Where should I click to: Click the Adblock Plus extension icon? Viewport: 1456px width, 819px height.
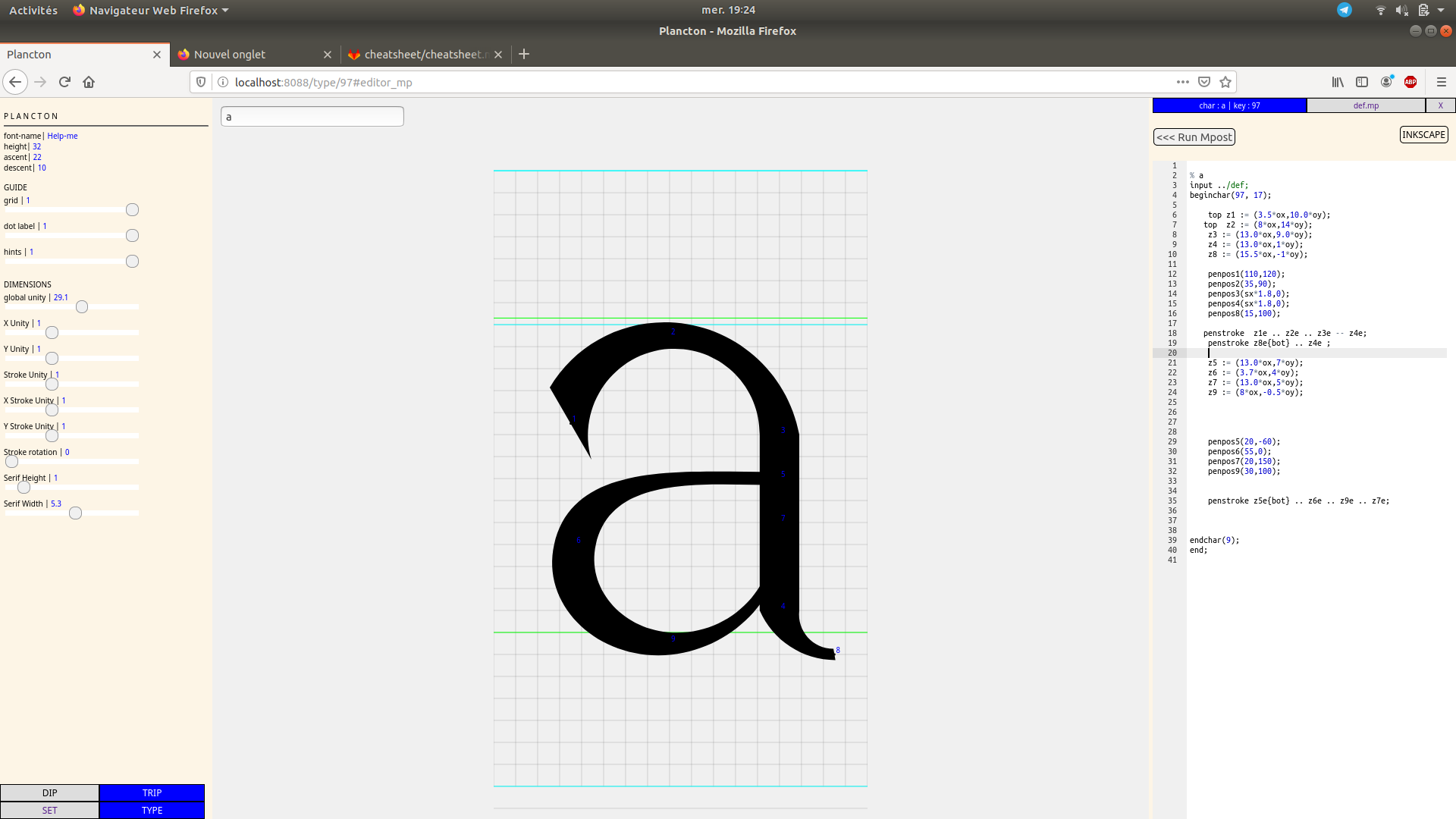coord(1410,82)
